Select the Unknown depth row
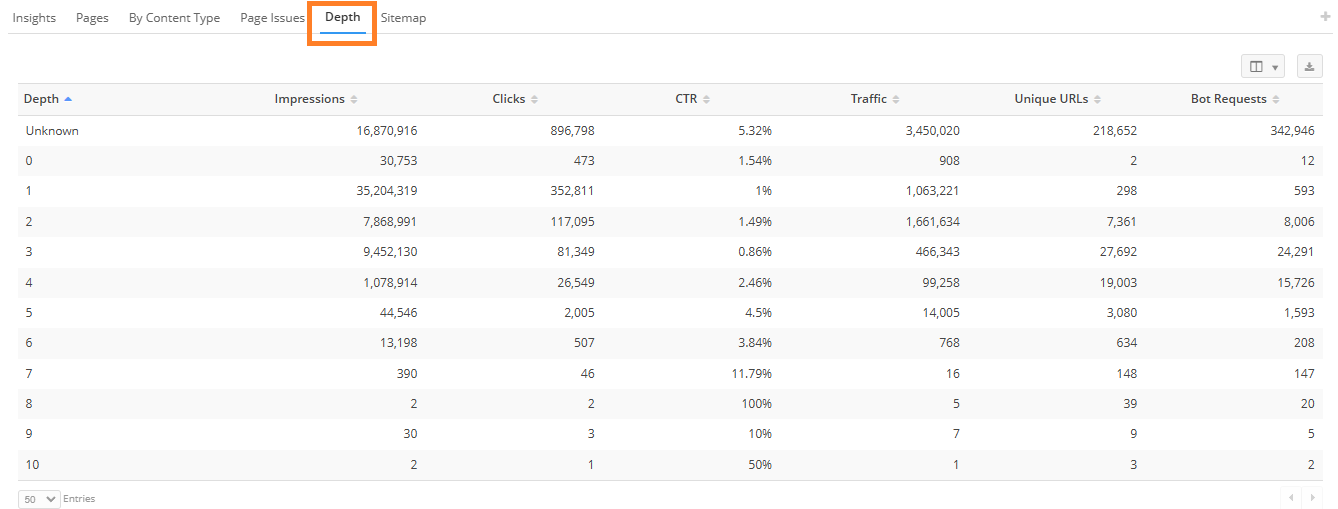 pyautogui.click(x=52, y=131)
